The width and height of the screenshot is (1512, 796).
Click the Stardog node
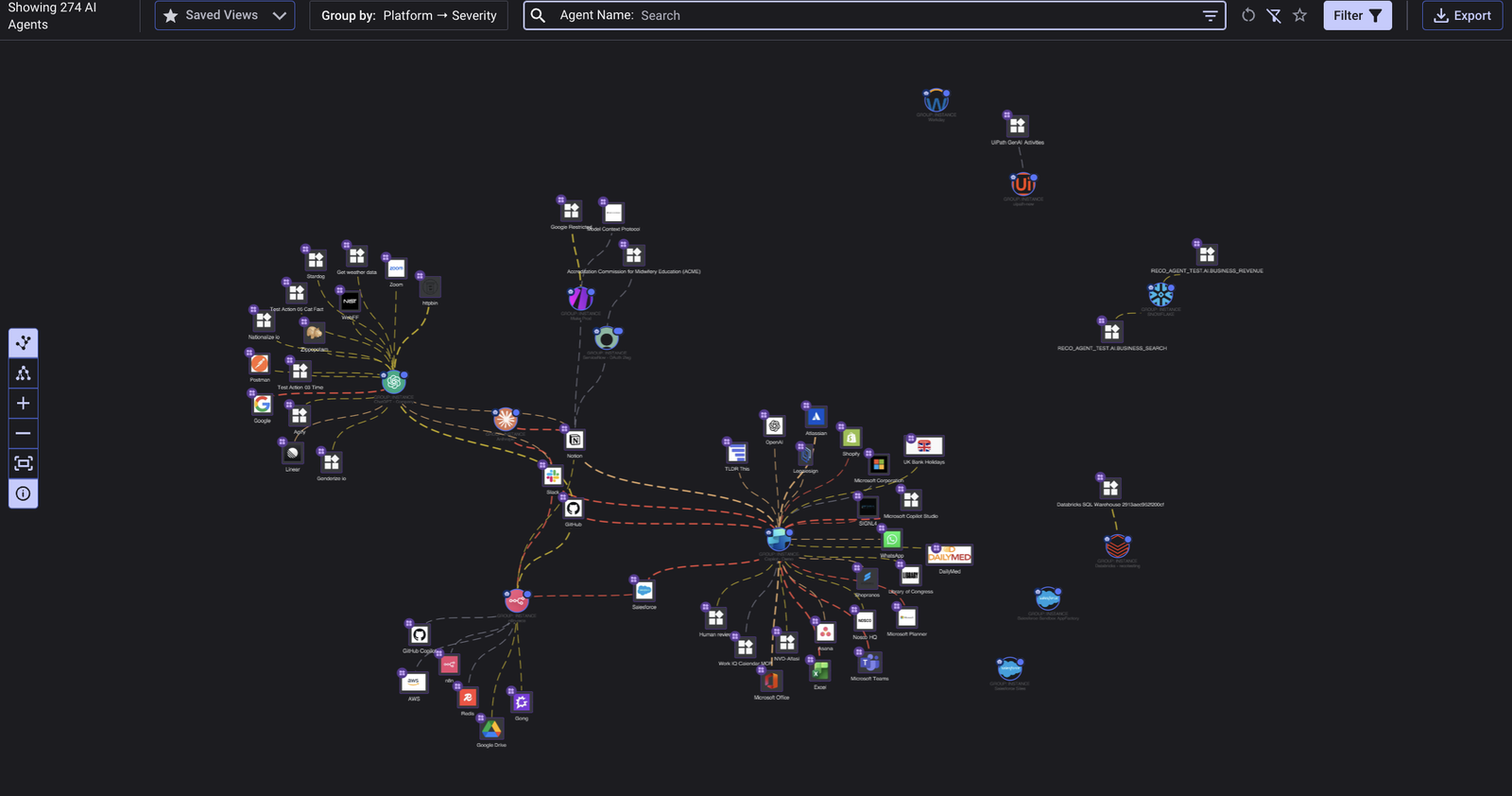pyautogui.click(x=316, y=260)
